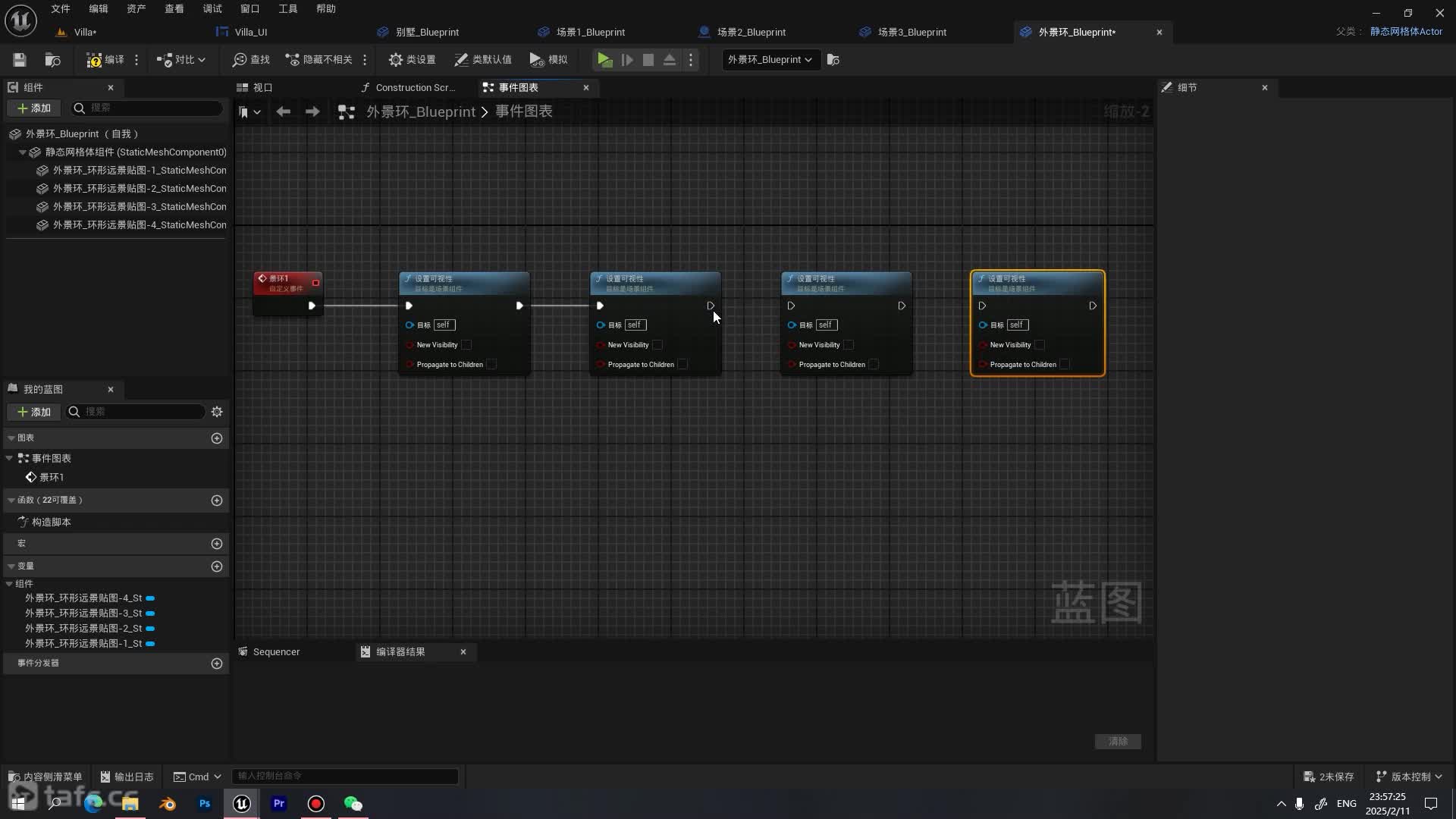Click the graph bookmark dropdown icon
This screenshot has height=819, width=1456.
pos(249,111)
